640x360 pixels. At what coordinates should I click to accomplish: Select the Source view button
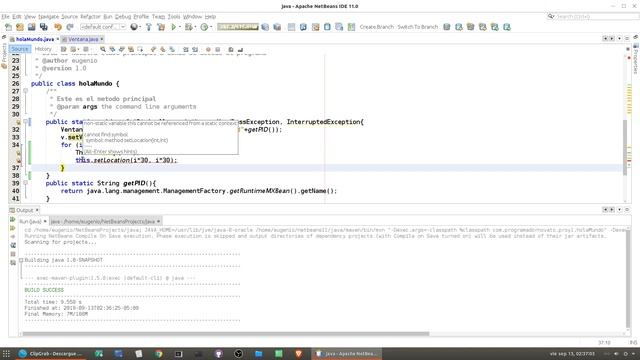20,49
